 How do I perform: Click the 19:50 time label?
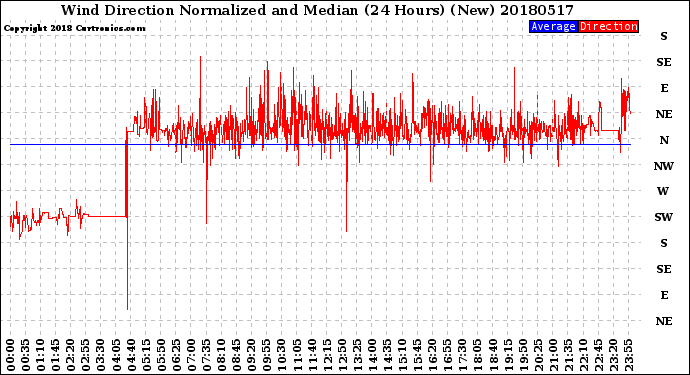point(523,355)
